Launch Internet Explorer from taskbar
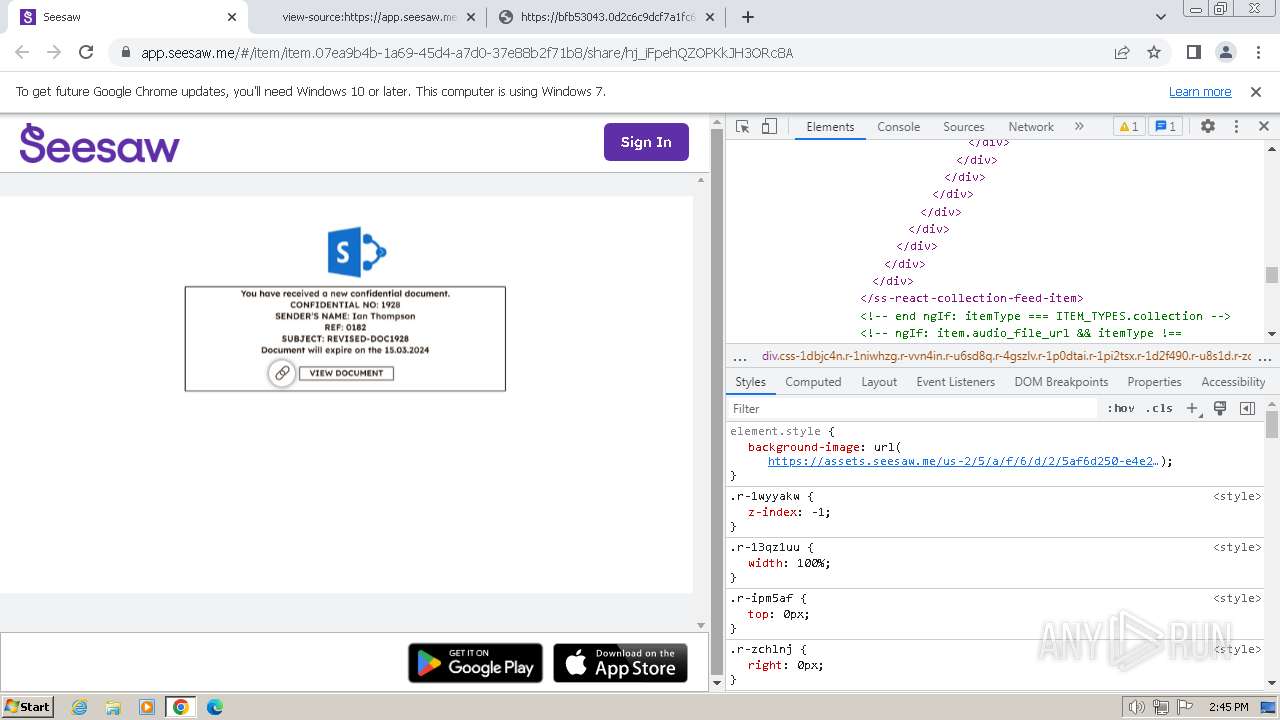 pos(80,707)
